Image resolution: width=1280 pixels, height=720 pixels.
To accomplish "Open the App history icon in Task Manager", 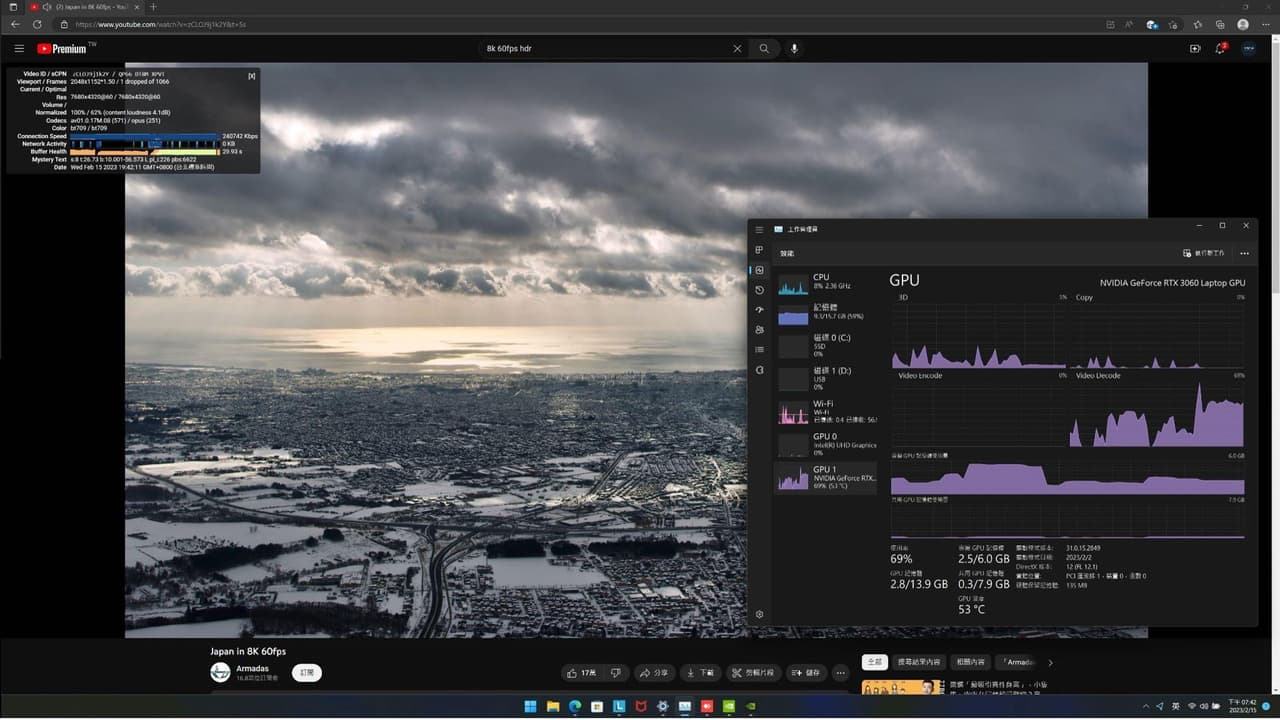I will (759, 290).
